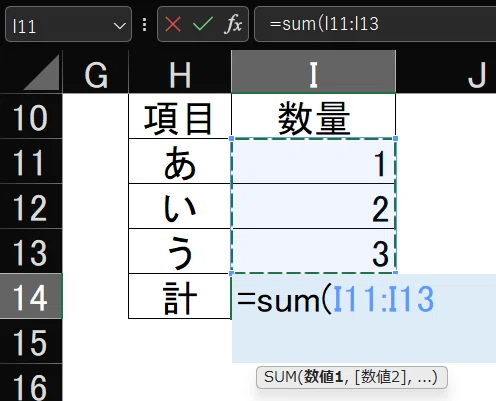Select column H header

pos(180,72)
